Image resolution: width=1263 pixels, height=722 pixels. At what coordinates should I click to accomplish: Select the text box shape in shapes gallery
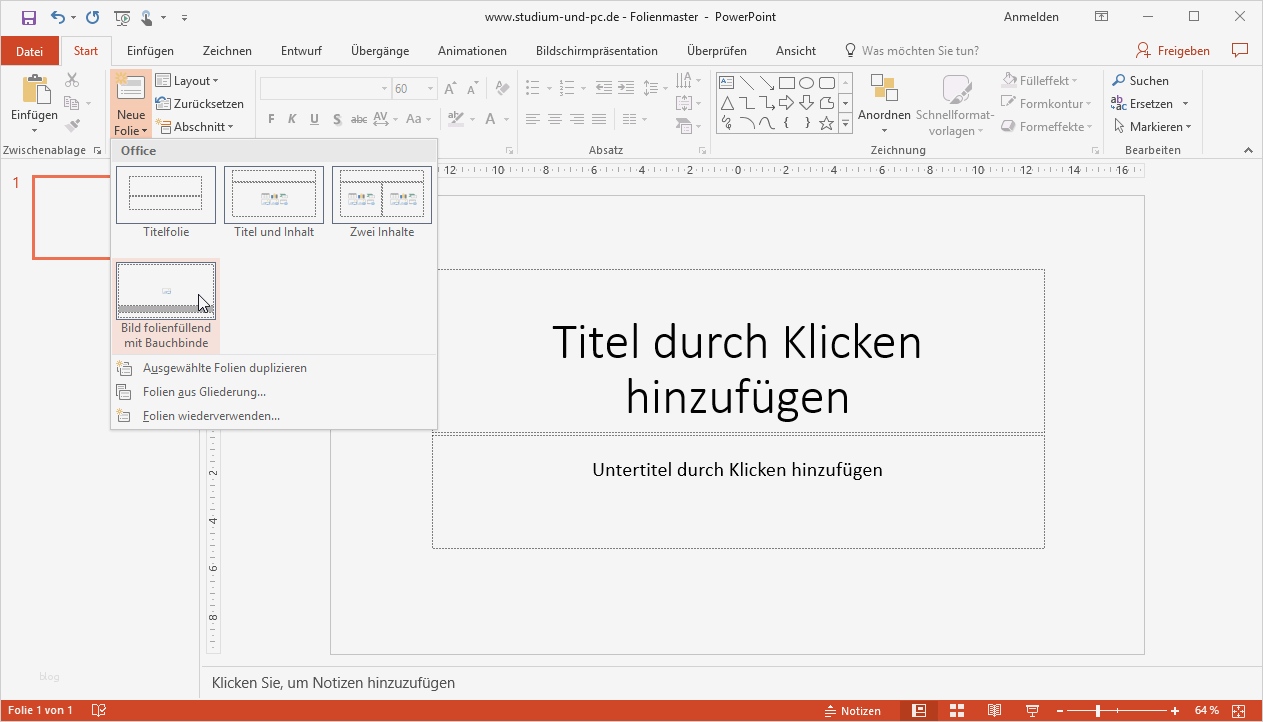click(727, 82)
